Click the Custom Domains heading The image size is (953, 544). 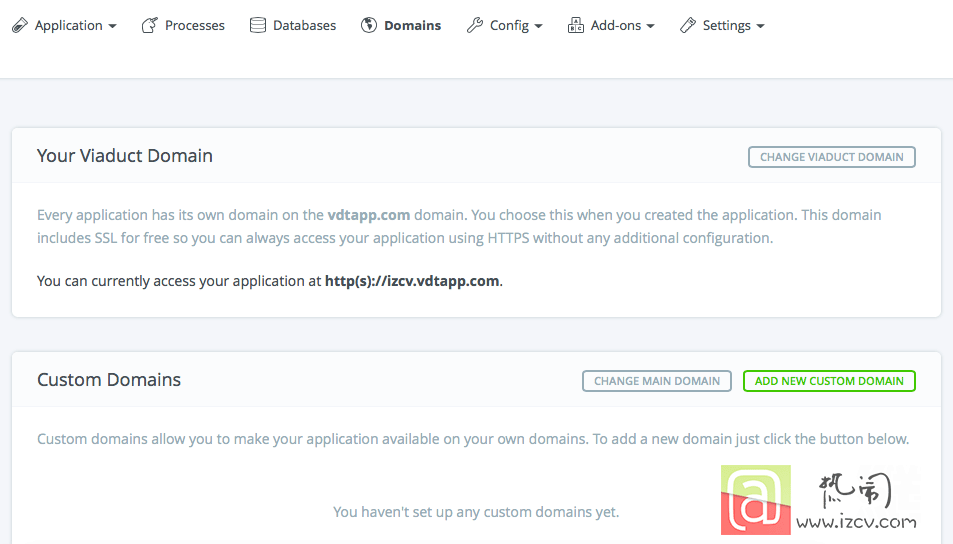coord(109,380)
